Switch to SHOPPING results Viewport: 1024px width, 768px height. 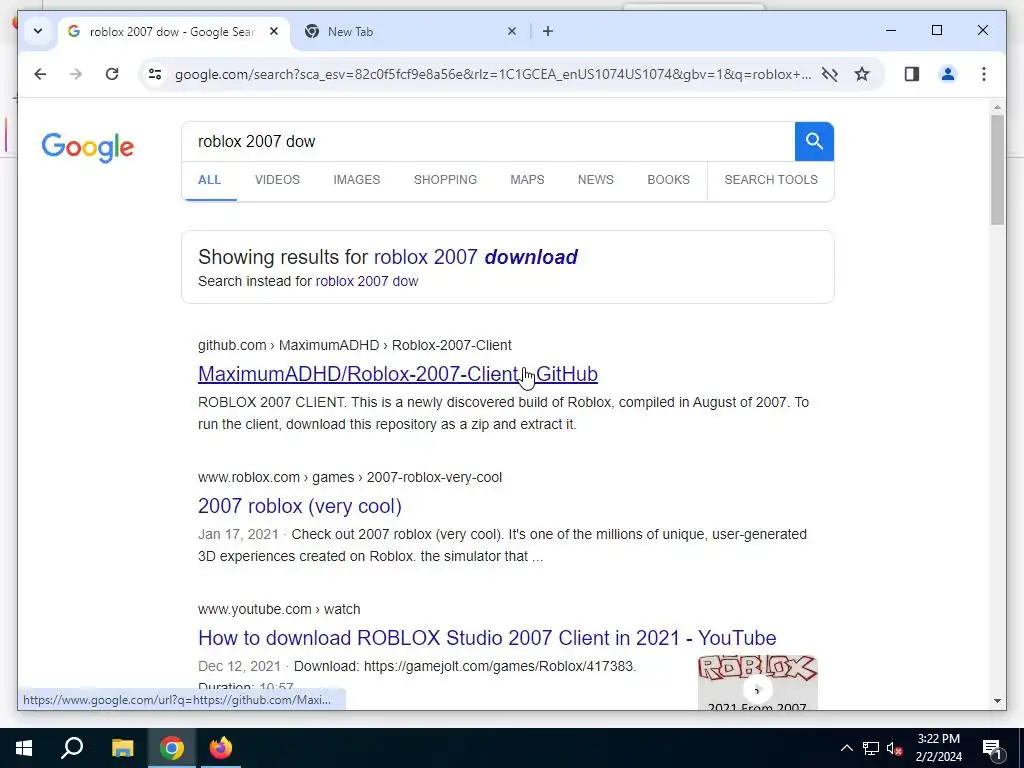tap(445, 180)
